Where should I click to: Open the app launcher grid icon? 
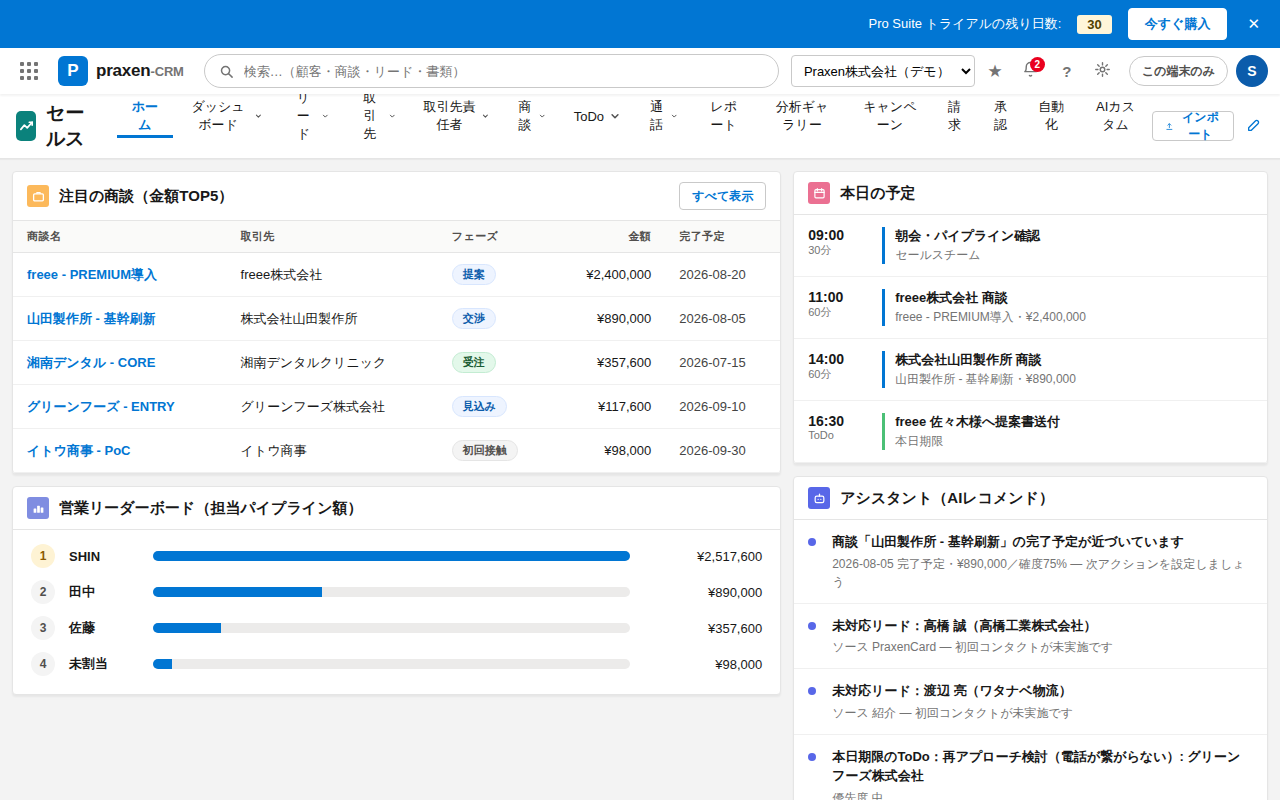pyautogui.click(x=29, y=71)
